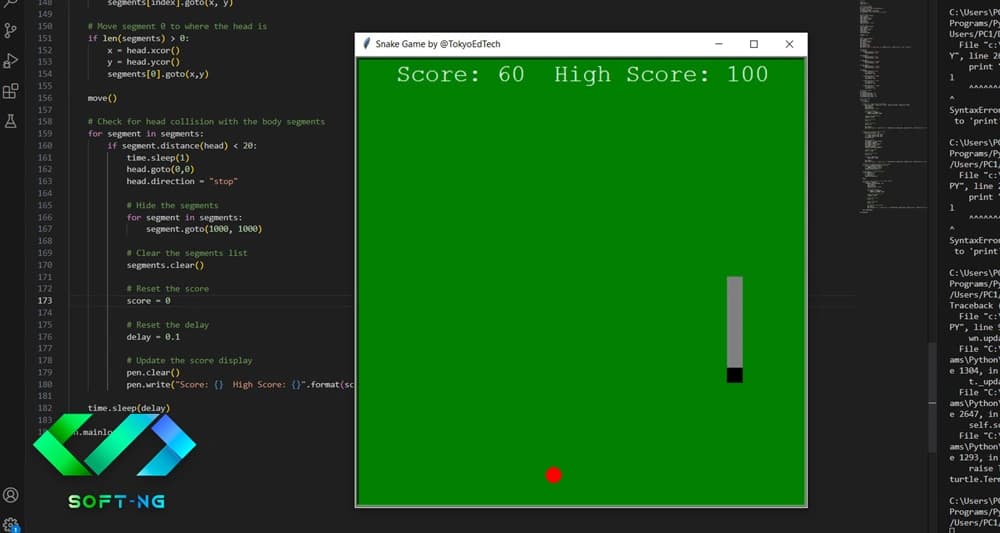
Task: Click the score = 0 code line
Action: pyautogui.click(x=148, y=300)
